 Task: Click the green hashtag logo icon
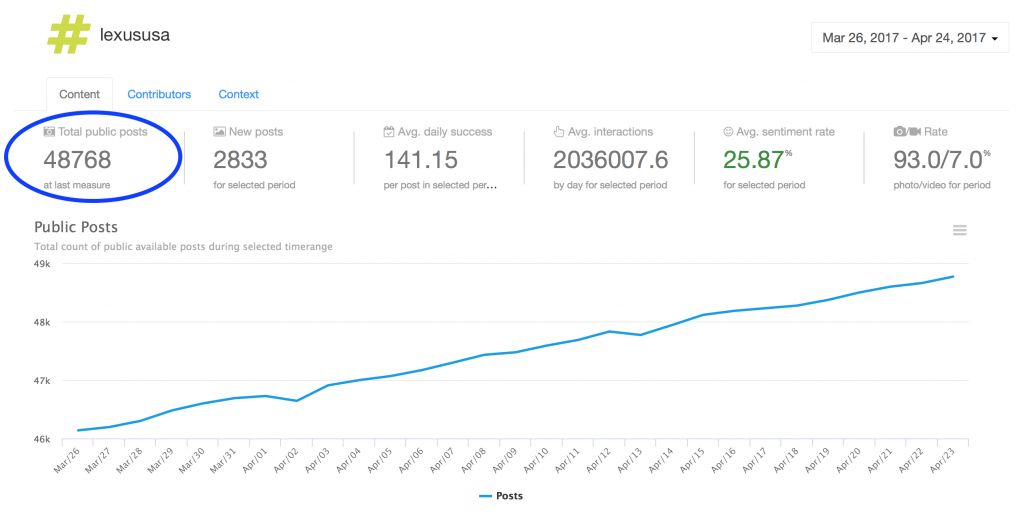(69, 35)
